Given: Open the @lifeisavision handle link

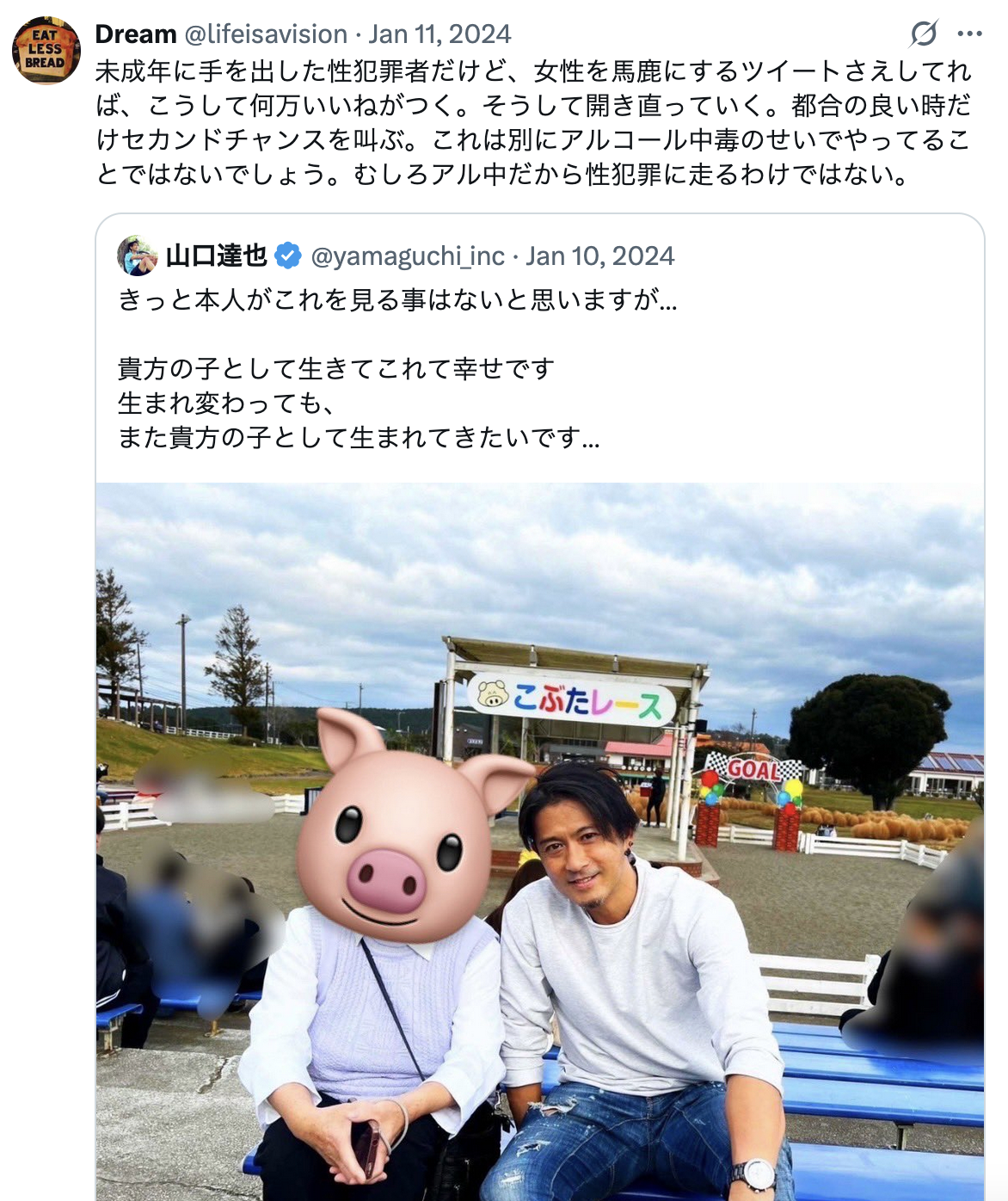Looking at the screenshot, I should point(266,34).
